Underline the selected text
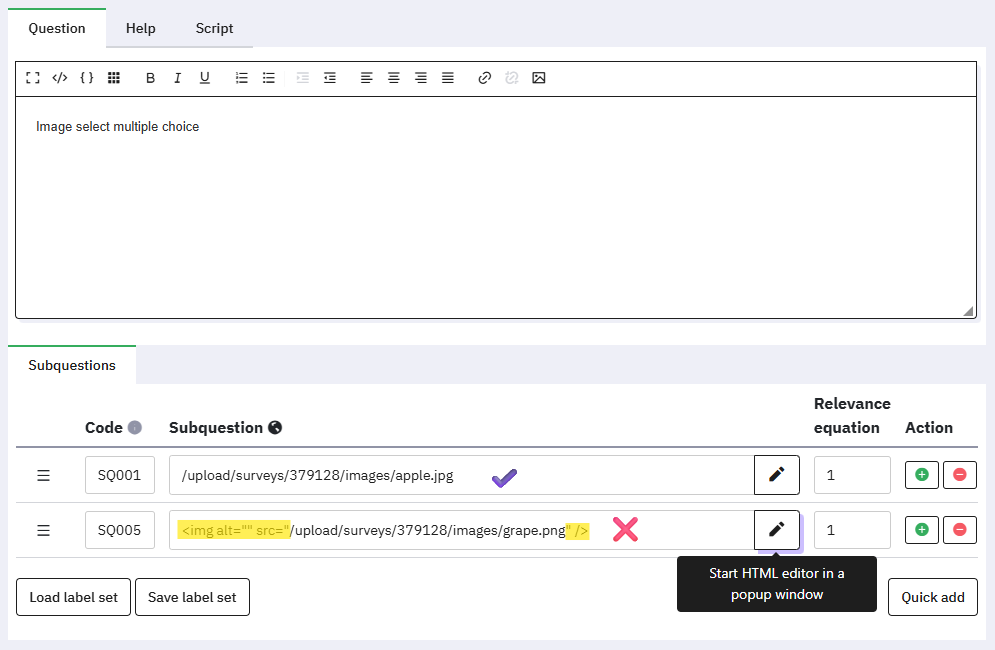Viewport: 995px width, 650px height. point(204,78)
